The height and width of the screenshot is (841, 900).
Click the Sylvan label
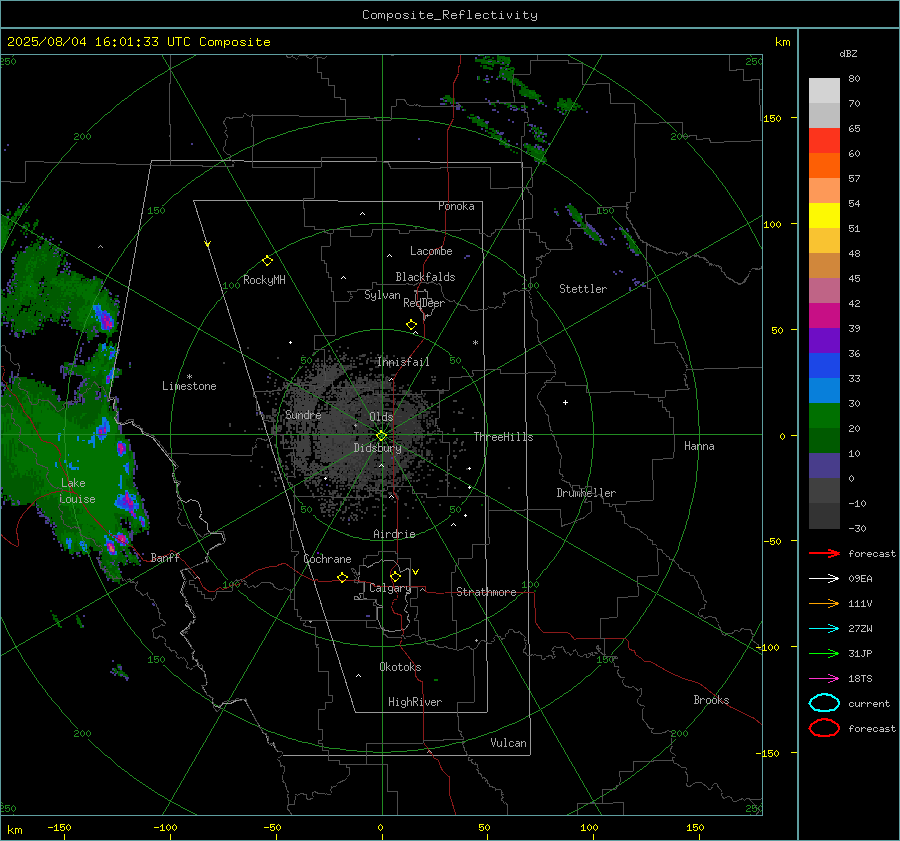pyautogui.click(x=382, y=295)
